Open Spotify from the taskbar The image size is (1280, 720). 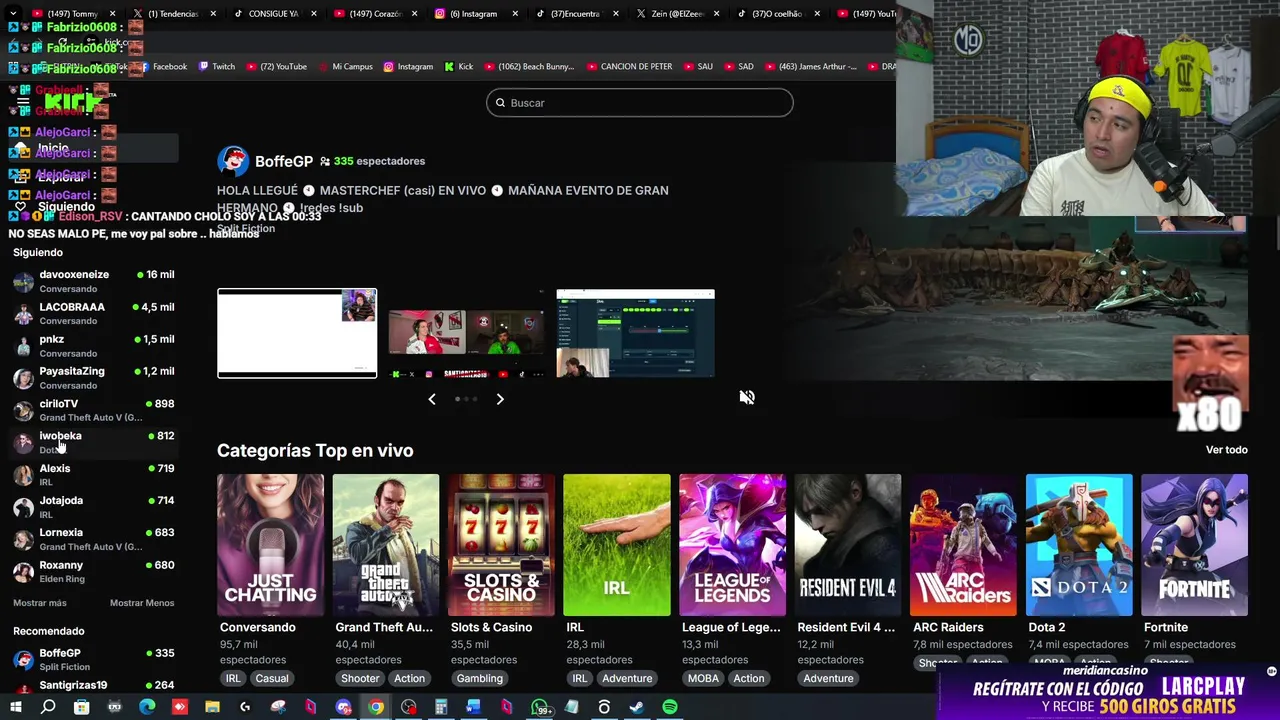[670, 707]
